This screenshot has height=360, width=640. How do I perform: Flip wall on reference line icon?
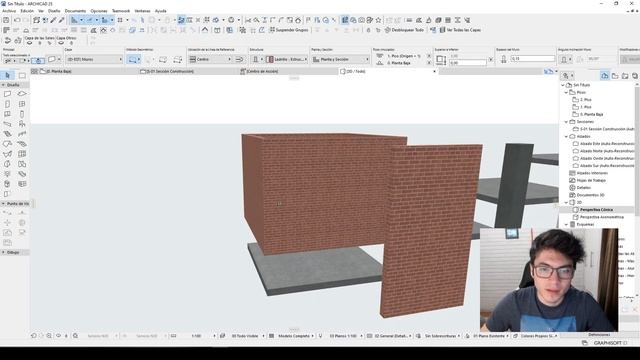coord(240,60)
